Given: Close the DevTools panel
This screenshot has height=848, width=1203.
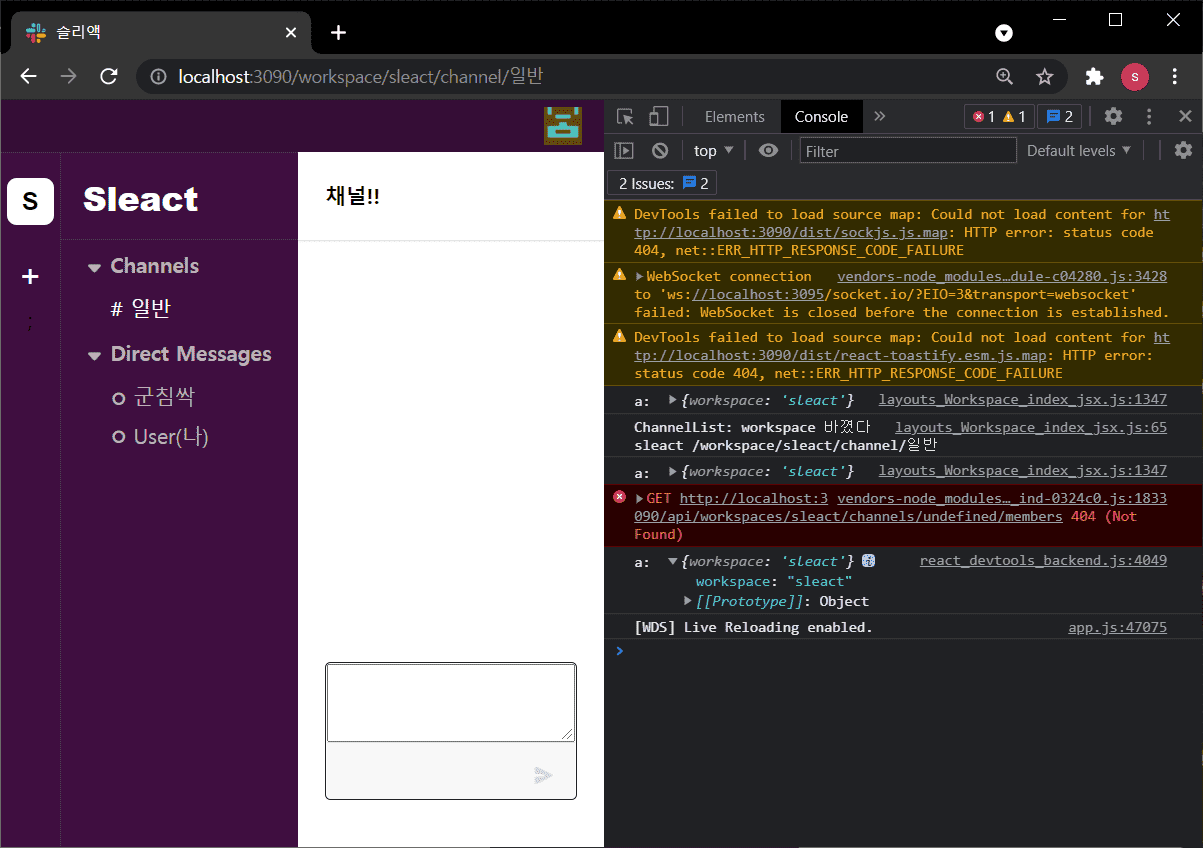Looking at the screenshot, I should [x=1185, y=116].
